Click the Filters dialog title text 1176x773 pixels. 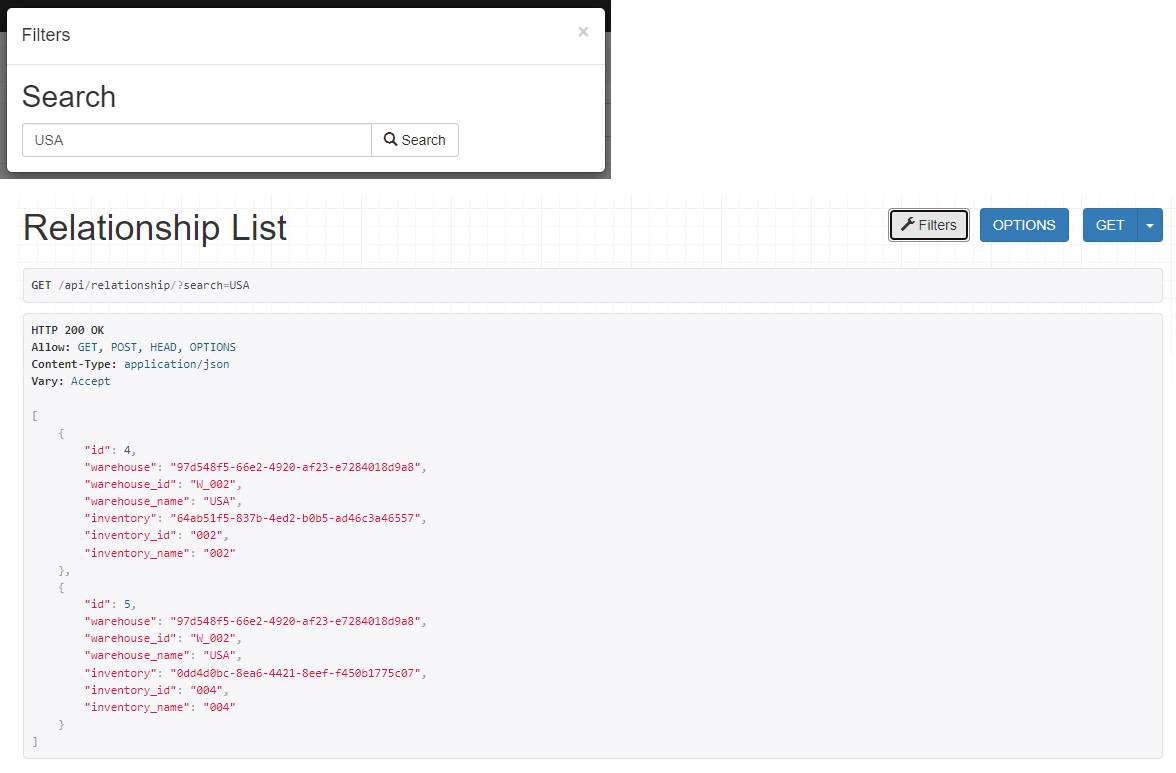(46, 35)
